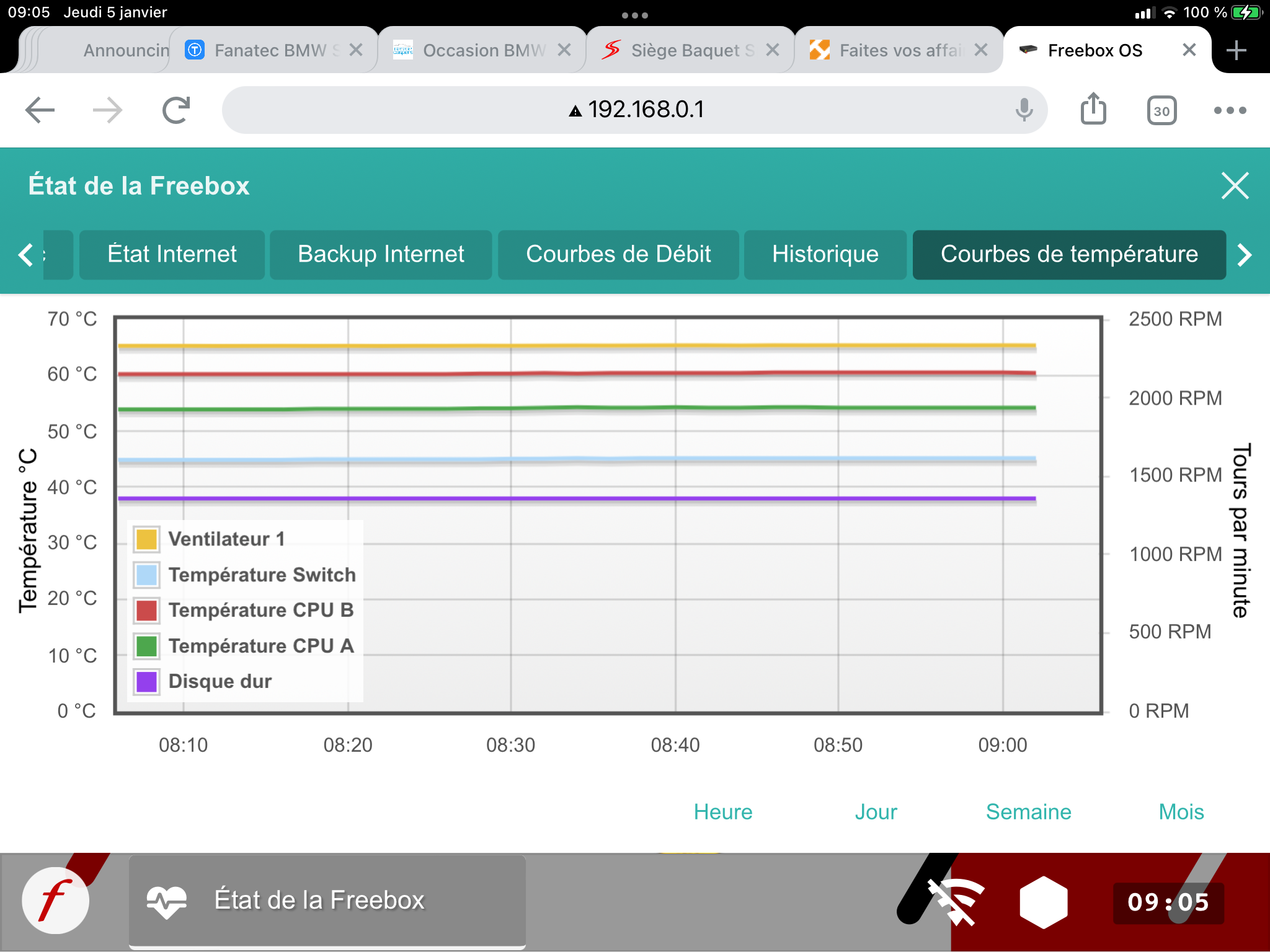1270x952 pixels.
Task: Click the Free logo start button
Action: tap(55, 901)
